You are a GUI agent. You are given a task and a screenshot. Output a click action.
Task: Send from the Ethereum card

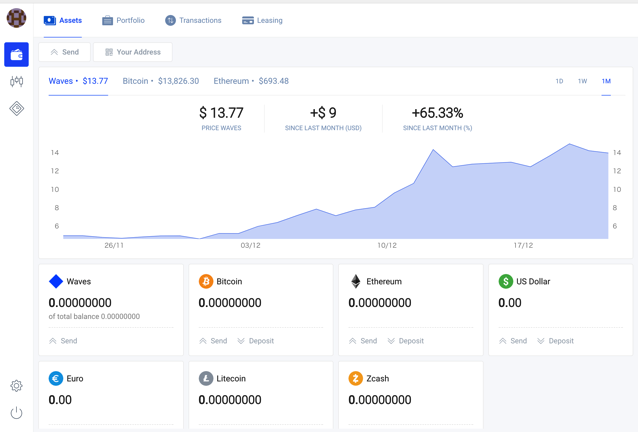[x=363, y=341]
